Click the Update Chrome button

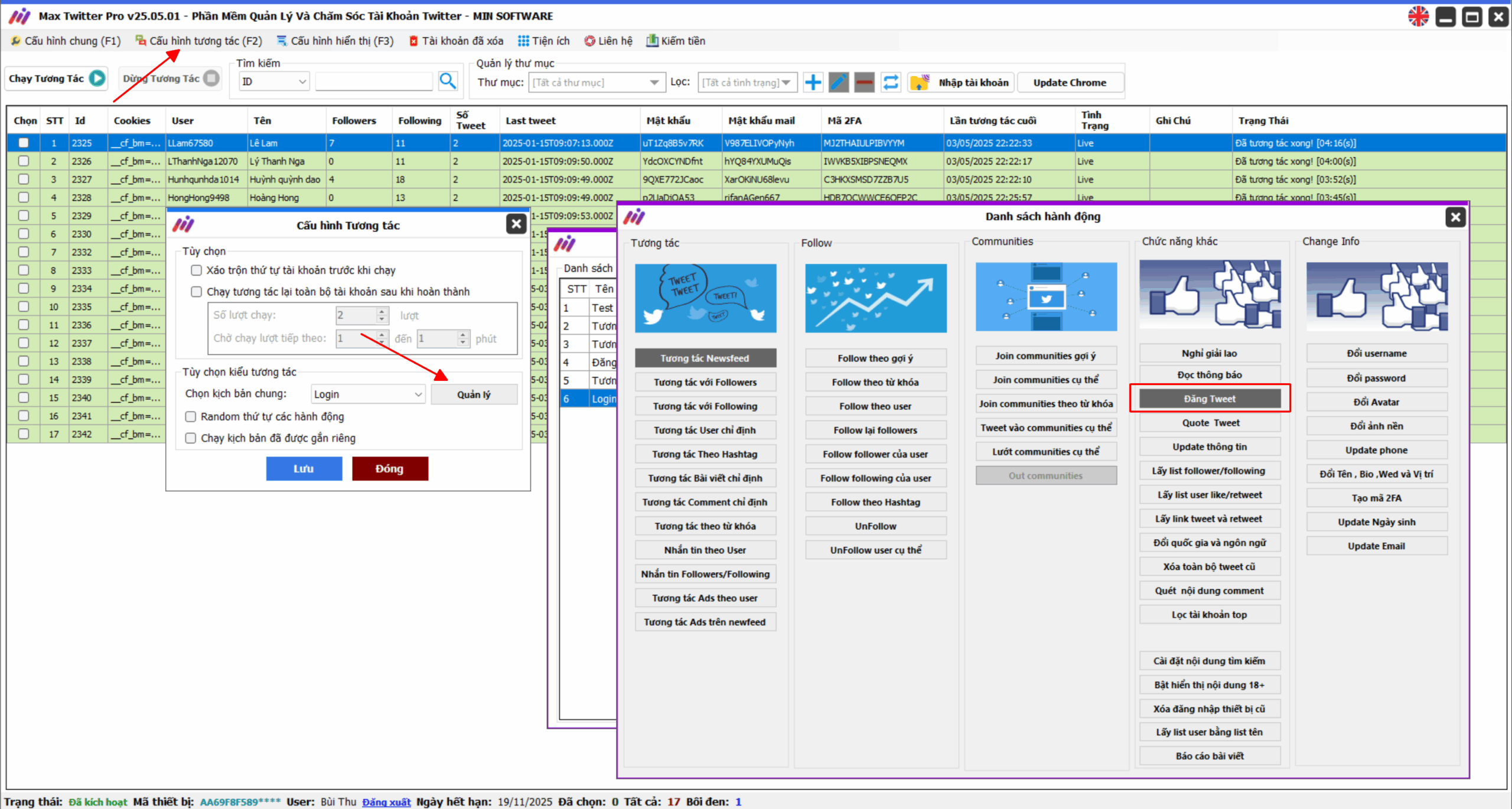coord(1070,82)
